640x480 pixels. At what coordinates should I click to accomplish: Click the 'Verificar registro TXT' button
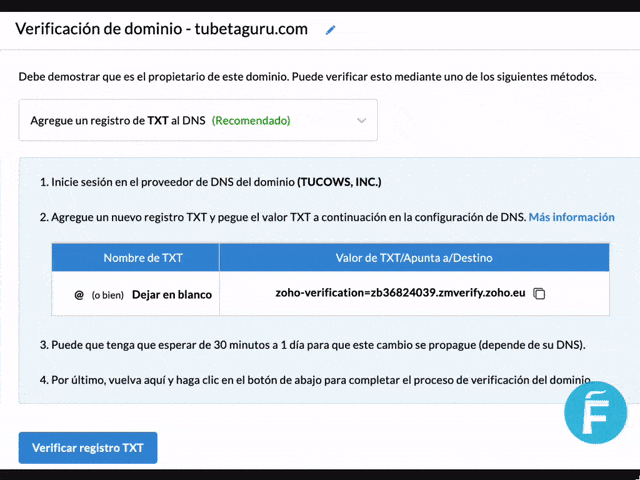(88, 448)
